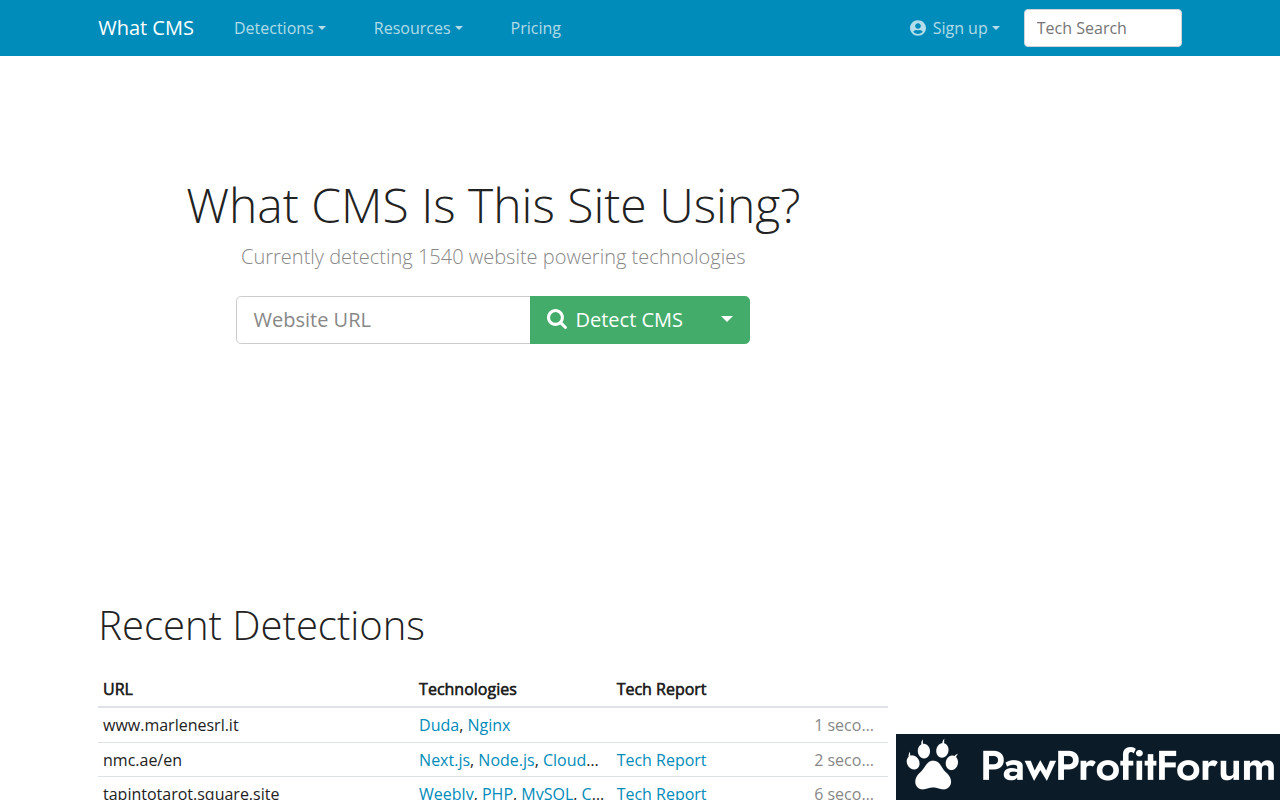Expand the Resources dropdown menu

[x=418, y=28]
